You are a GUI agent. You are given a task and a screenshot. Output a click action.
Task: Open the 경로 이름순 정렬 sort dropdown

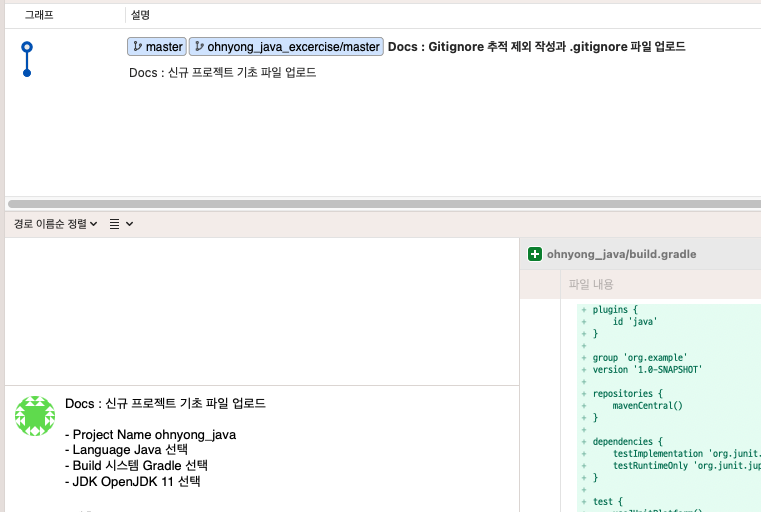coord(56,224)
